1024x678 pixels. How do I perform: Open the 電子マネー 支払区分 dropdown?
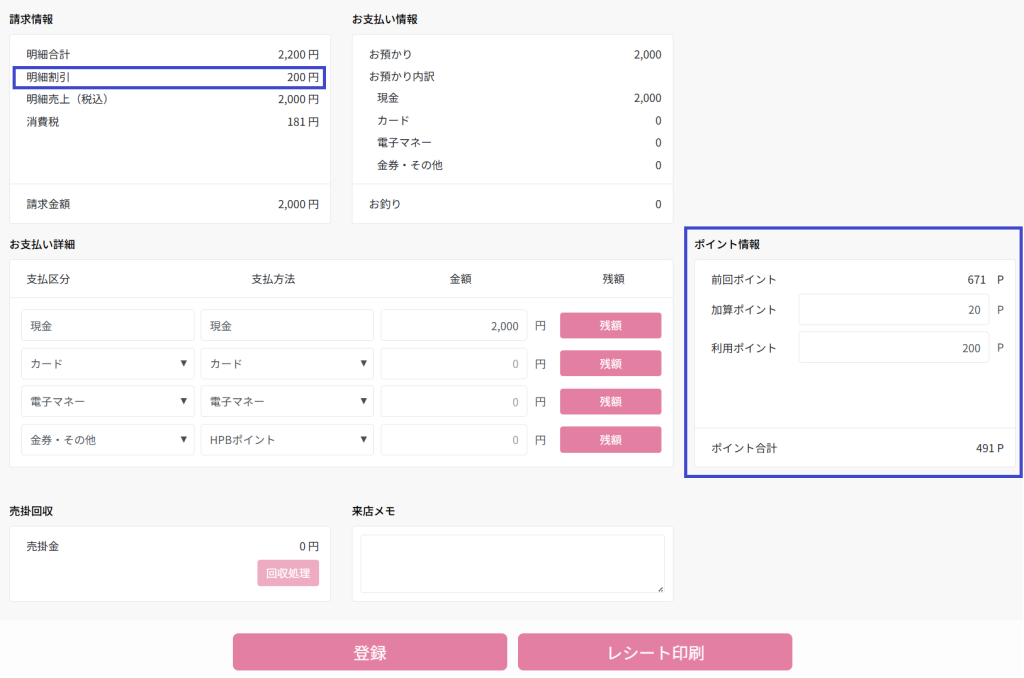pos(107,402)
